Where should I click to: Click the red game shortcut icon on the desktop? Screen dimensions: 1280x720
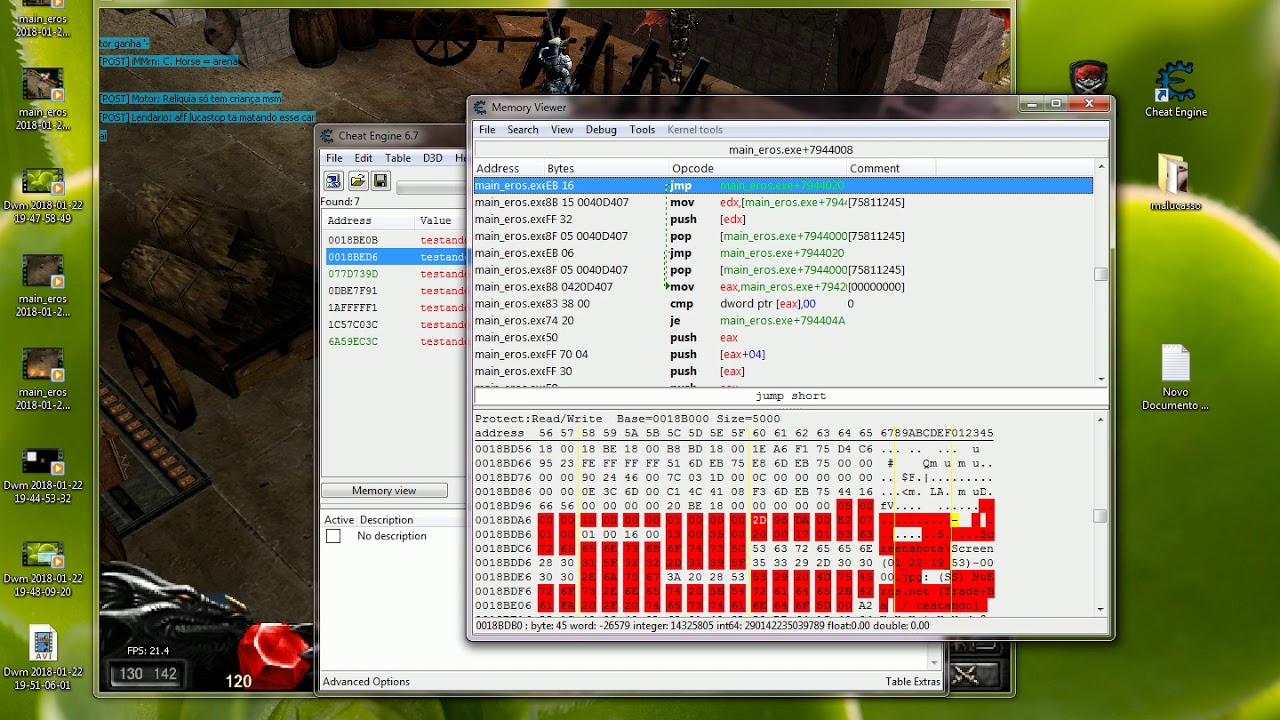tap(1088, 77)
